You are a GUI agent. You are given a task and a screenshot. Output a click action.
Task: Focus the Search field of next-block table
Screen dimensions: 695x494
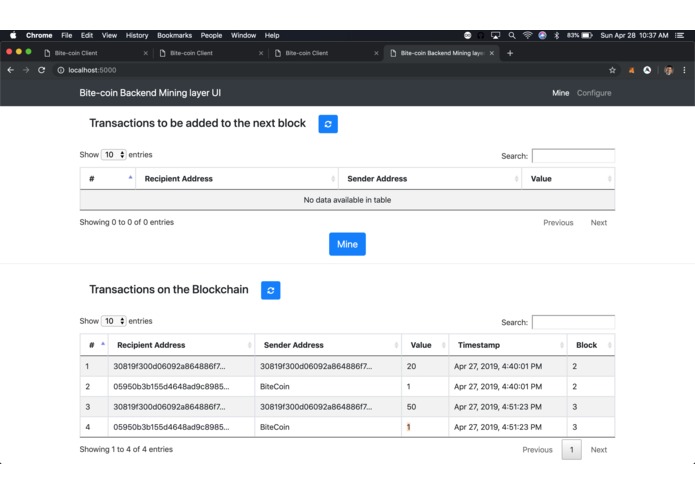573,156
